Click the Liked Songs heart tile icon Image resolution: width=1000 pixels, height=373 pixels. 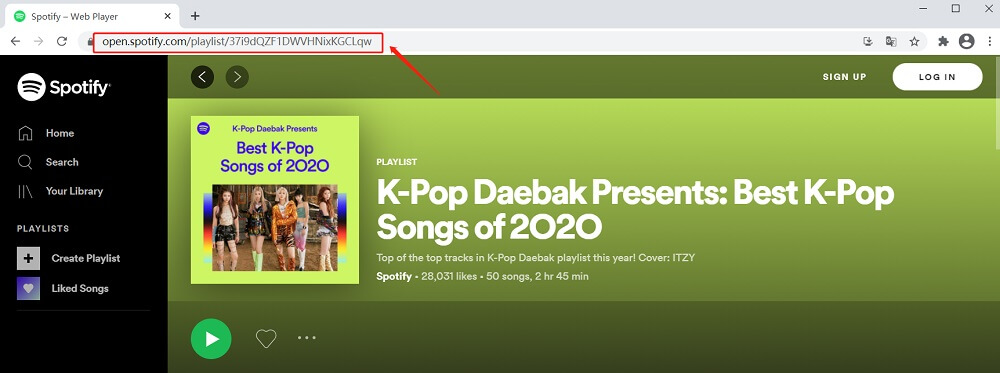coord(28,288)
